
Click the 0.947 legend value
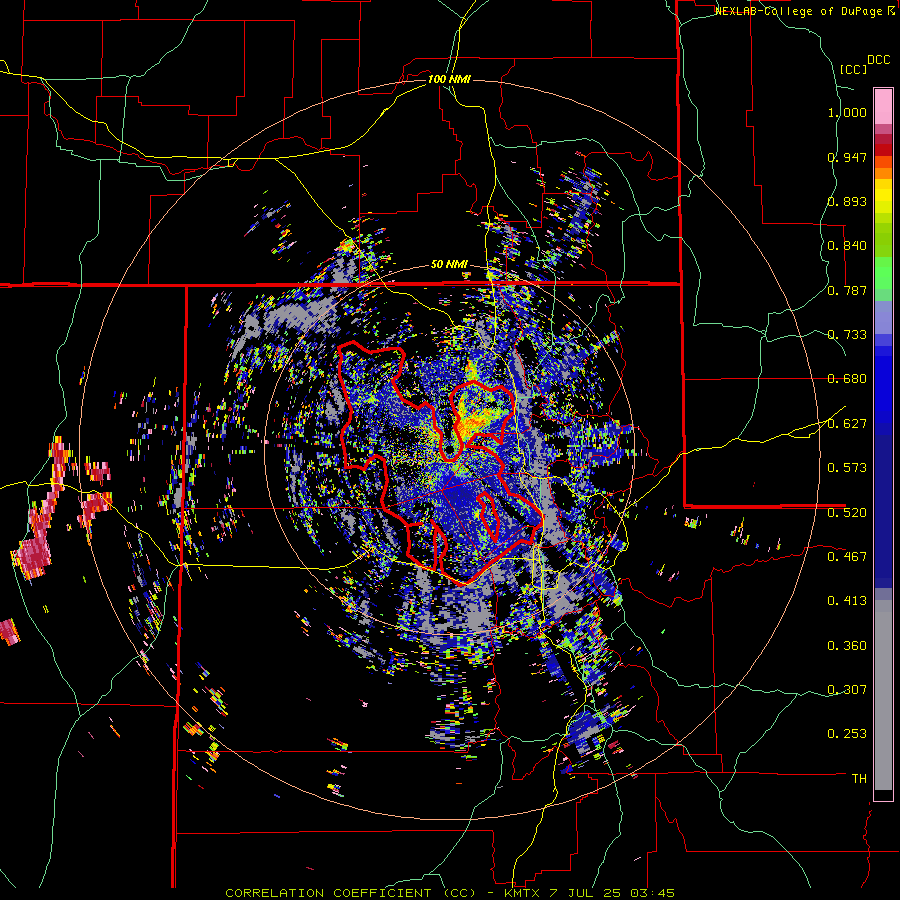click(847, 157)
